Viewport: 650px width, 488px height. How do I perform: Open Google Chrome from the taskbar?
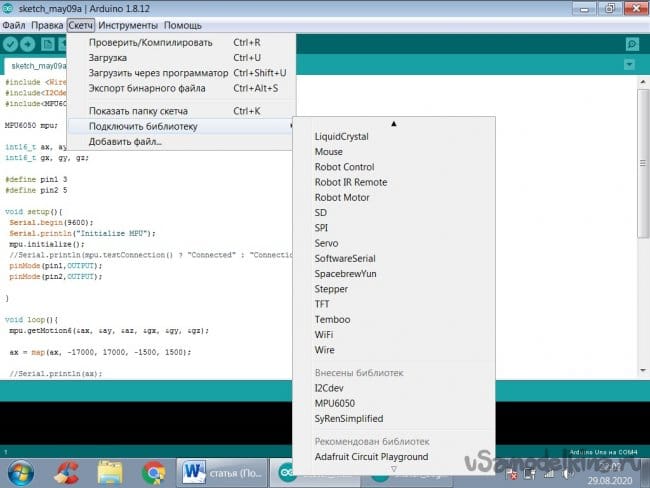pos(153,470)
